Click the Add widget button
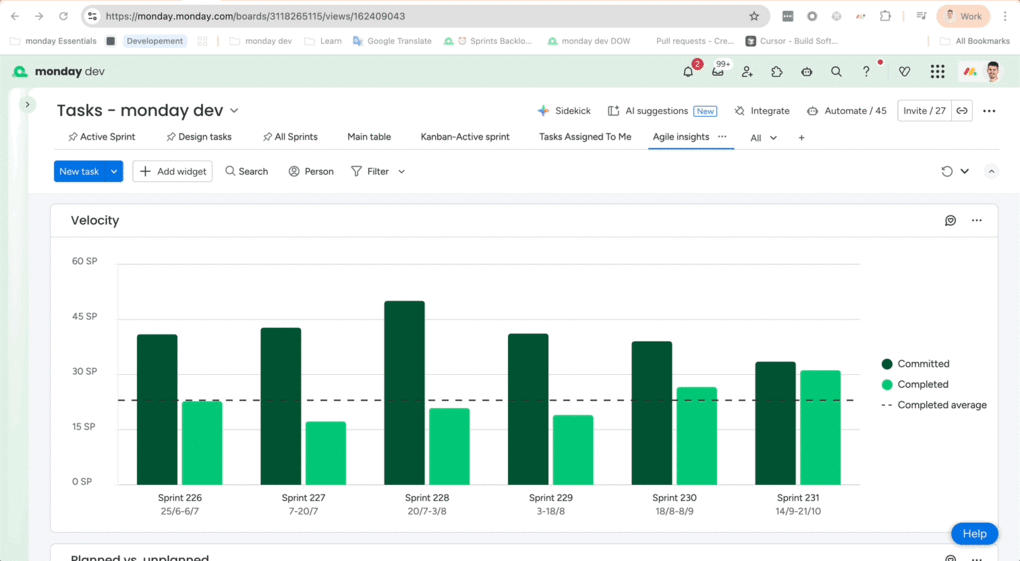The width and height of the screenshot is (1020, 561). pos(173,172)
